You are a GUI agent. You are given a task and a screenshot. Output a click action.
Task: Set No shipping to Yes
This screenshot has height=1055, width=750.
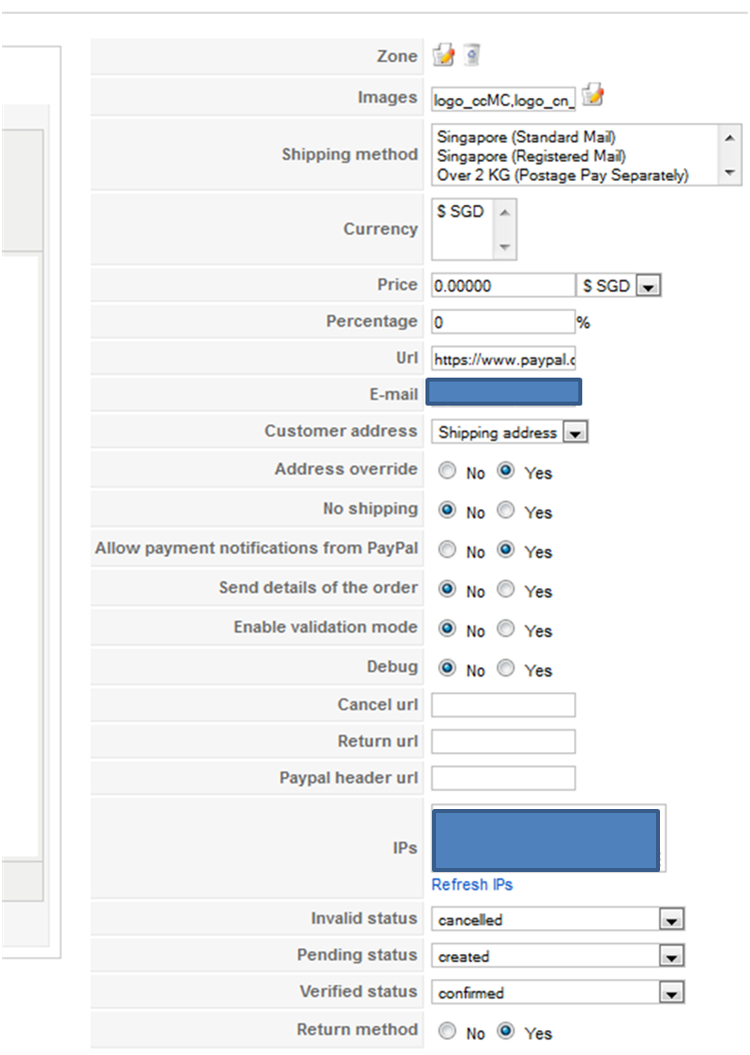pyautogui.click(x=506, y=510)
